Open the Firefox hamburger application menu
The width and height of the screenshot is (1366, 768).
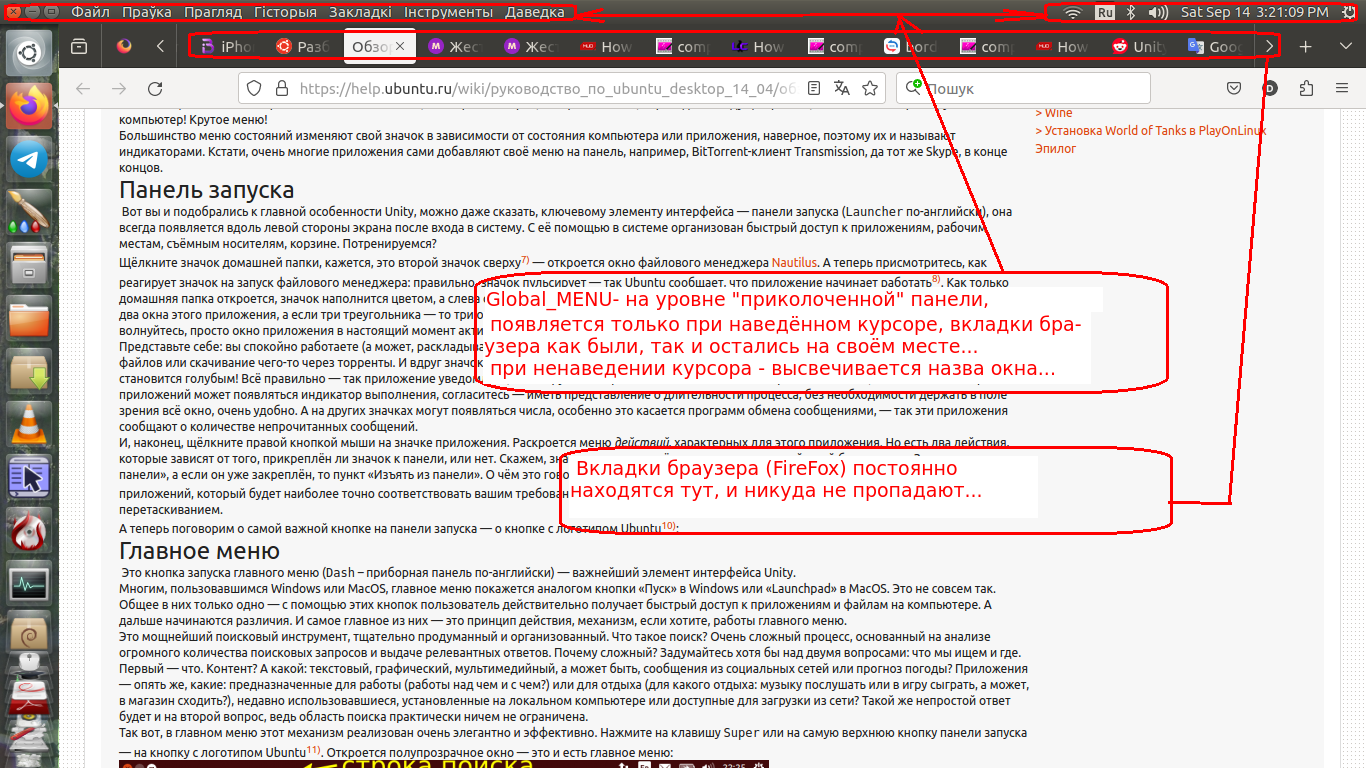[x=1342, y=88]
